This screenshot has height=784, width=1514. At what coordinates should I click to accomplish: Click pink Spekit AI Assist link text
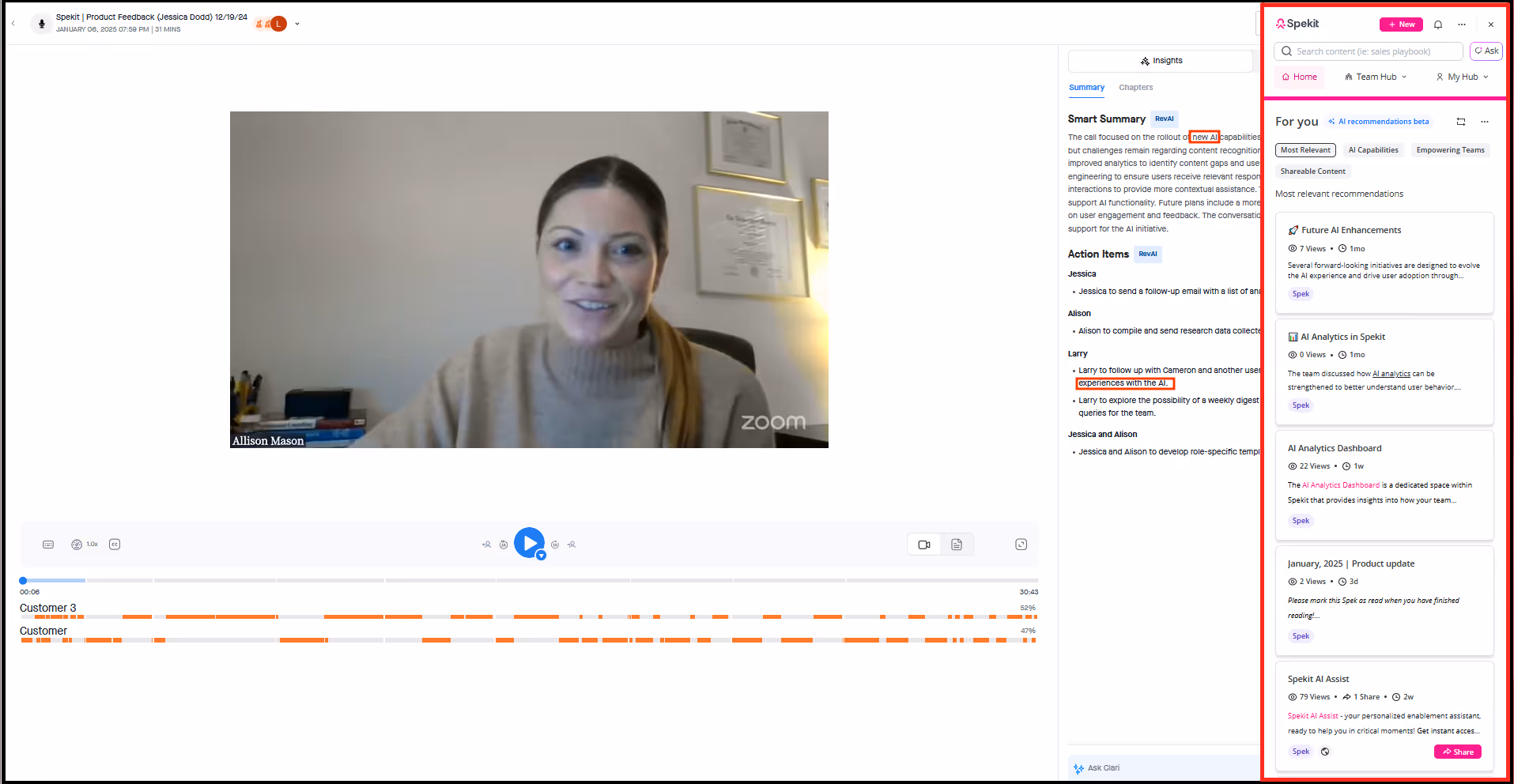pos(1312,717)
